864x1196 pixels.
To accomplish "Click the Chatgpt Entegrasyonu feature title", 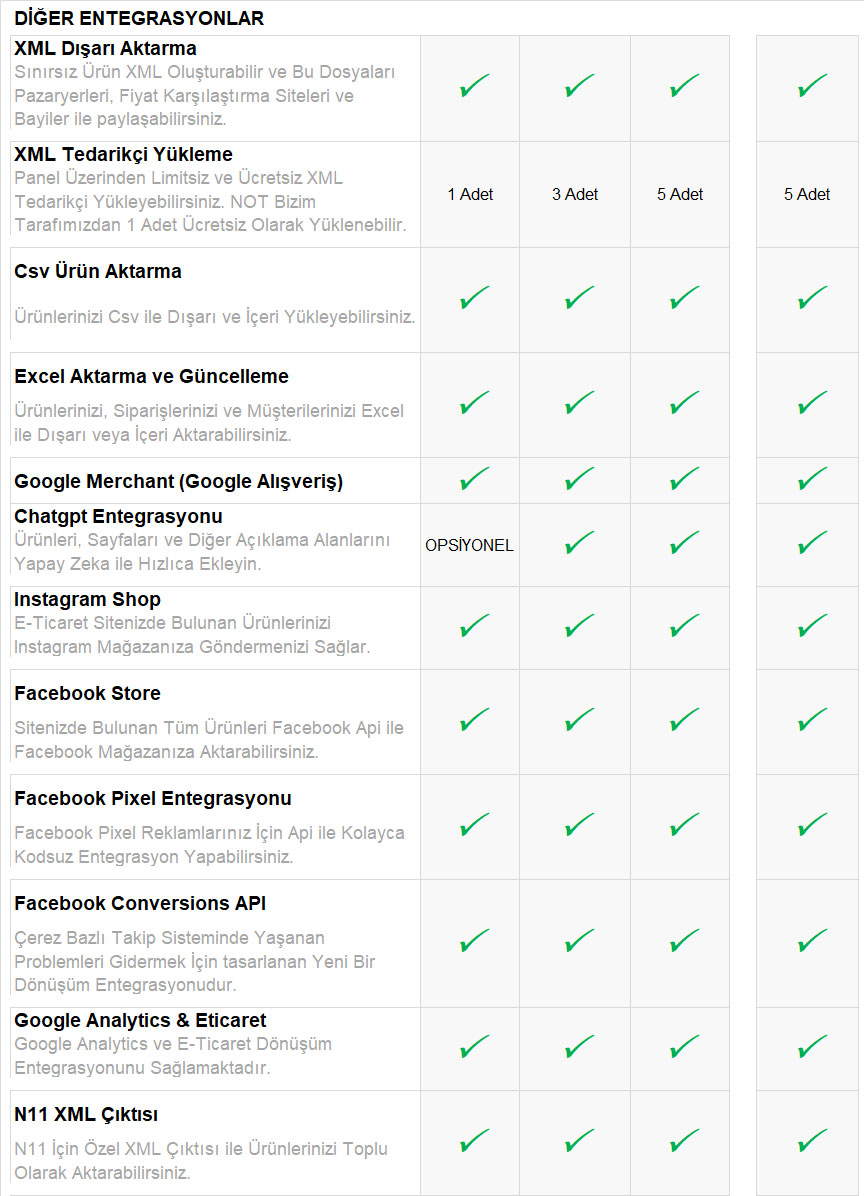I will pos(118,517).
